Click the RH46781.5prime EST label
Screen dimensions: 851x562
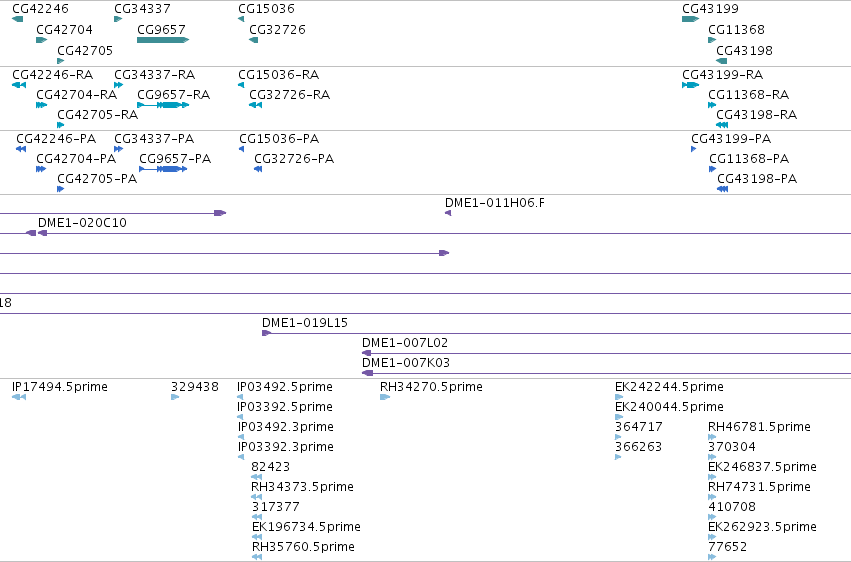[759, 427]
